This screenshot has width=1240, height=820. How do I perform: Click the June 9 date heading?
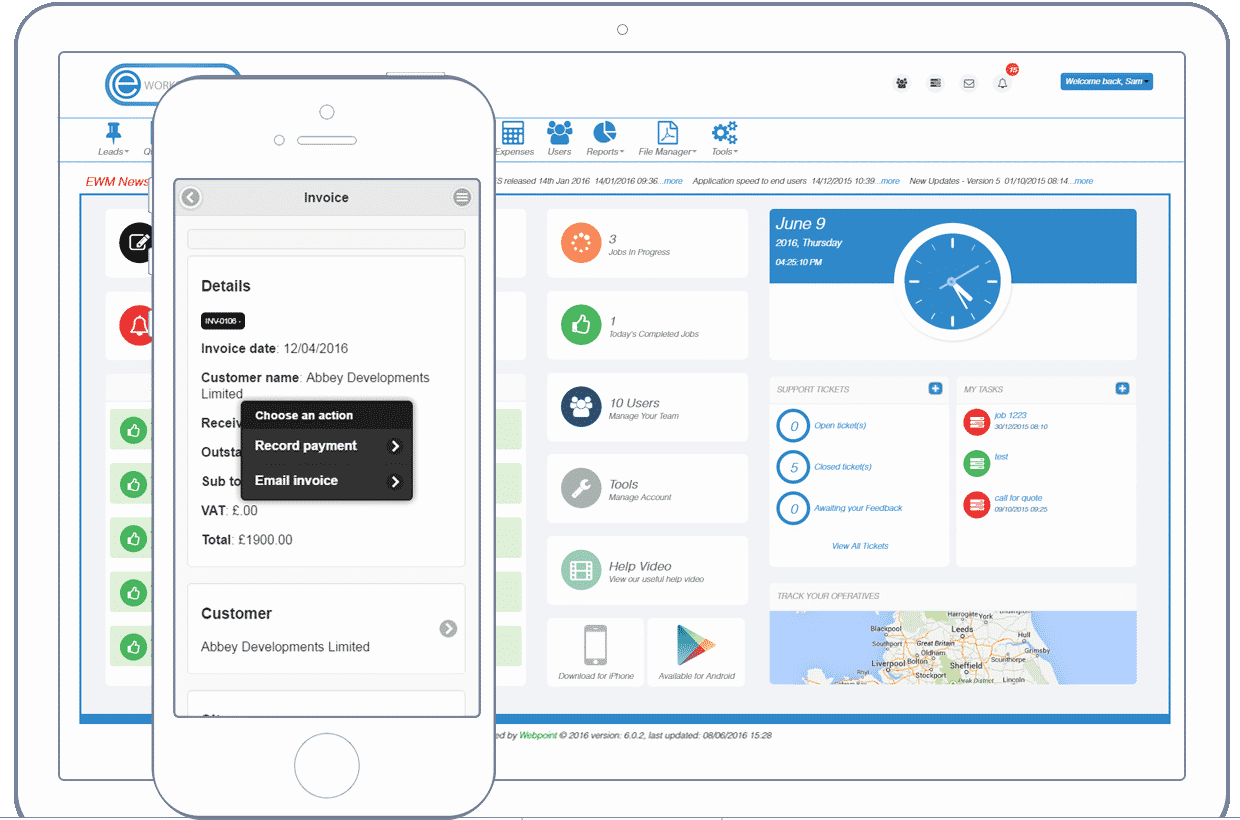(800, 224)
